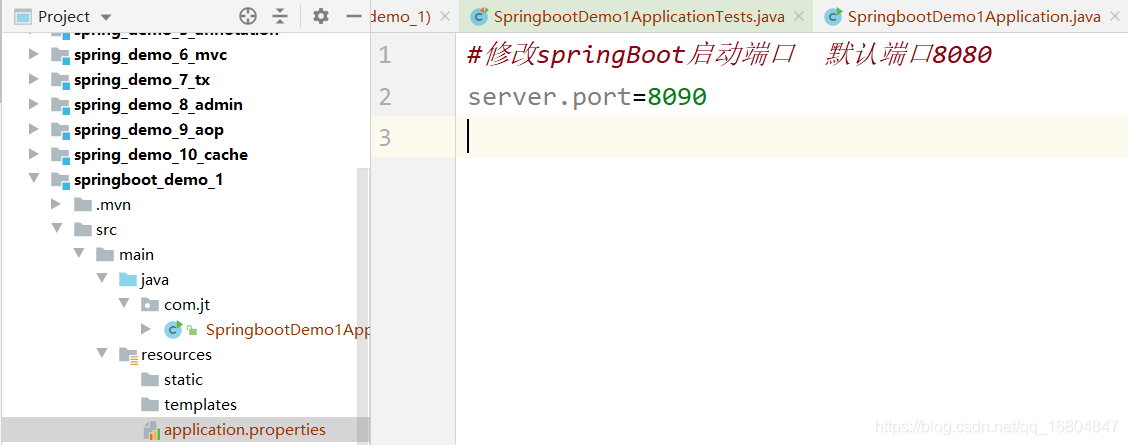Click the collapse all icon
The width and height of the screenshot is (1128, 445).
(x=280, y=16)
